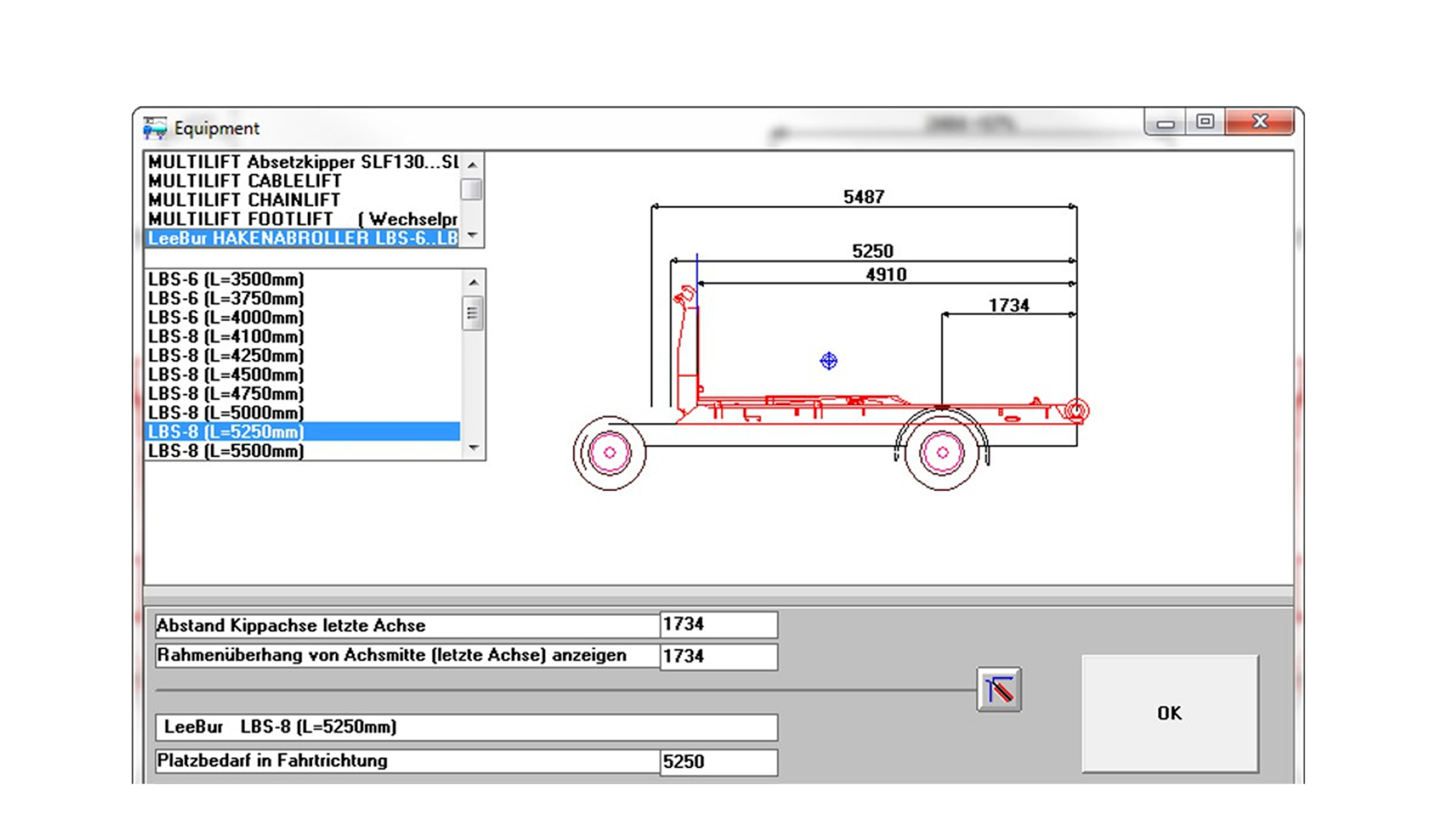Image resolution: width=1456 pixels, height=818 pixels.
Task: Select LBS-8 (L=4500mm) from the list
Action: point(226,374)
